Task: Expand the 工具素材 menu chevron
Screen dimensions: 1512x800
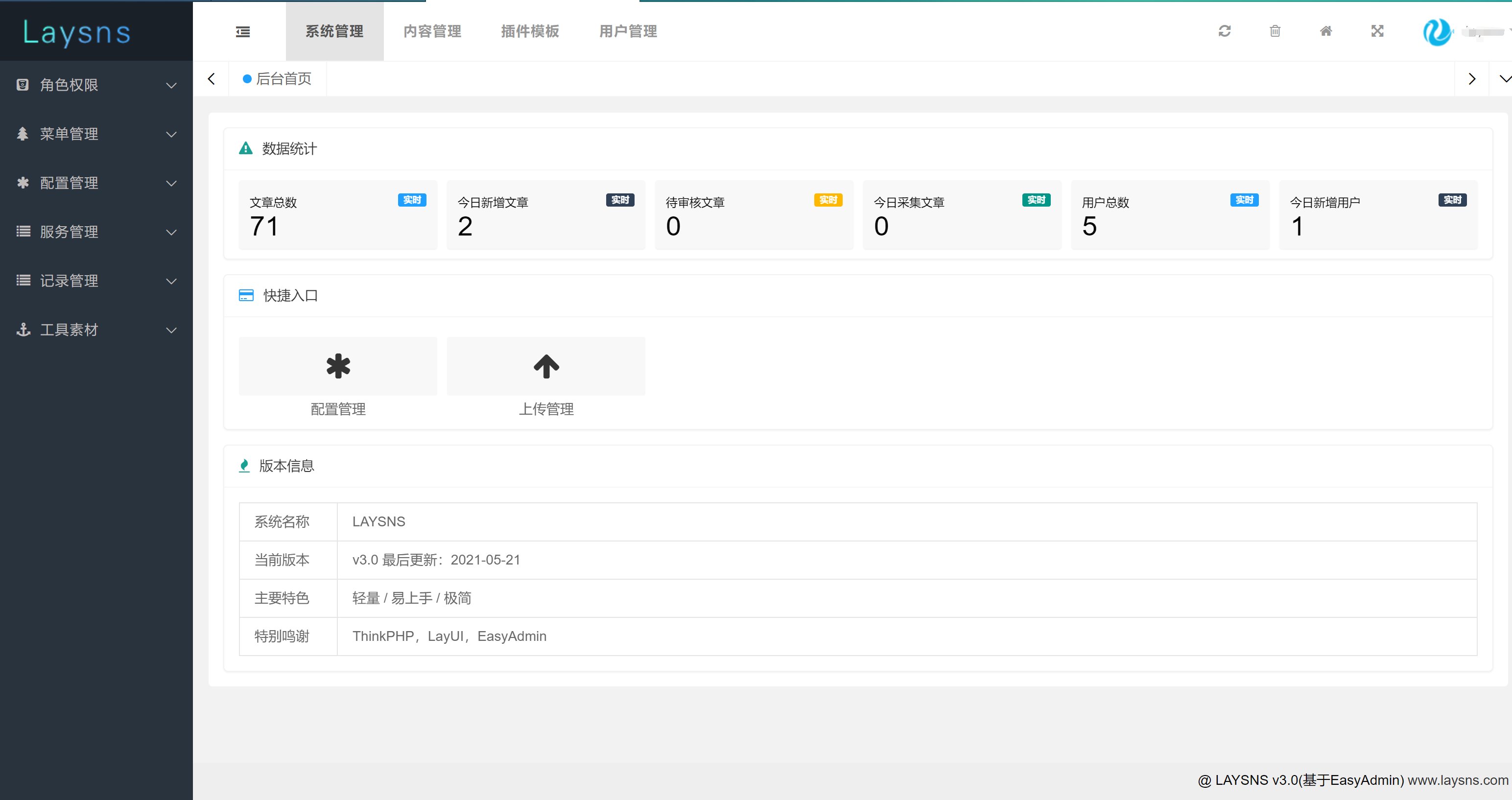Action: click(x=171, y=330)
